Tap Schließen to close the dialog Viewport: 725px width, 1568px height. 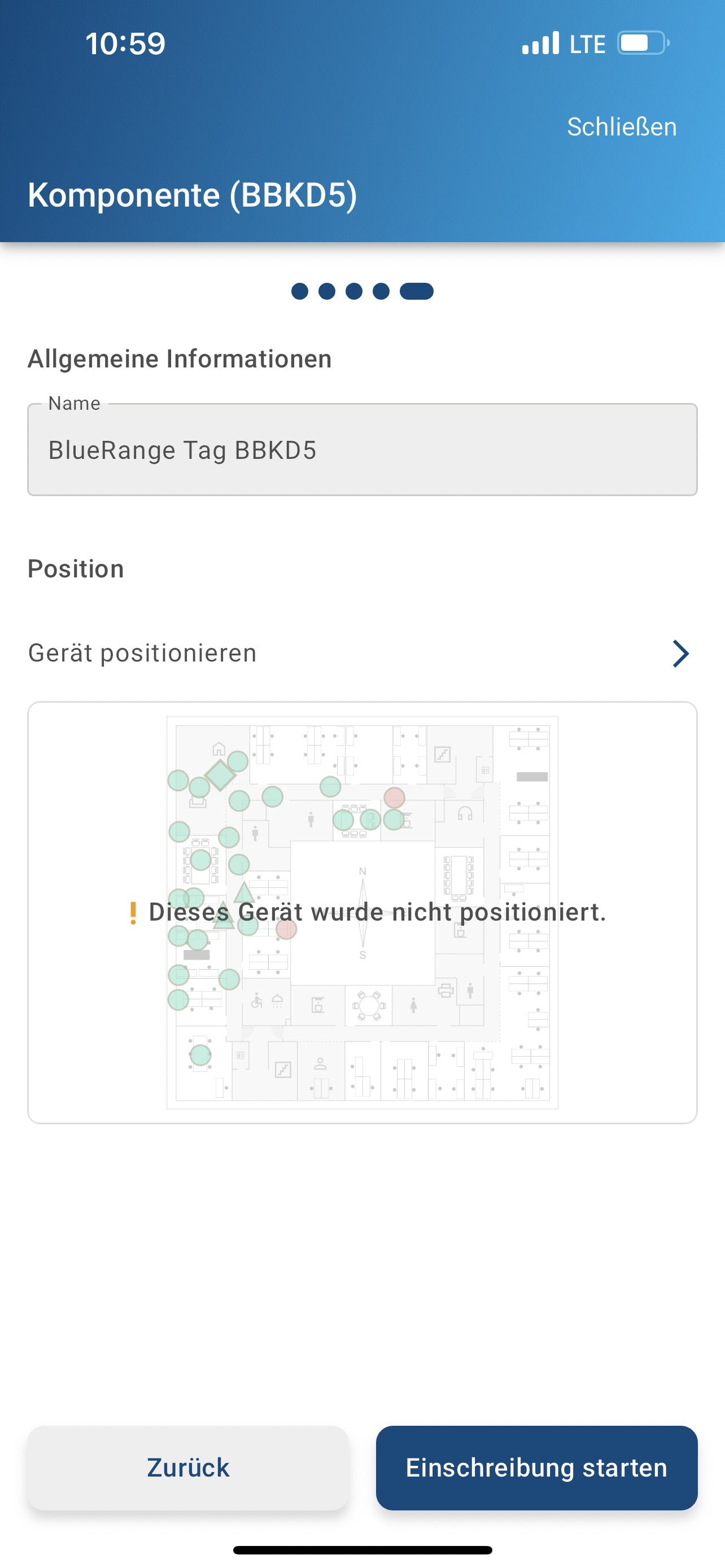(x=622, y=127)
